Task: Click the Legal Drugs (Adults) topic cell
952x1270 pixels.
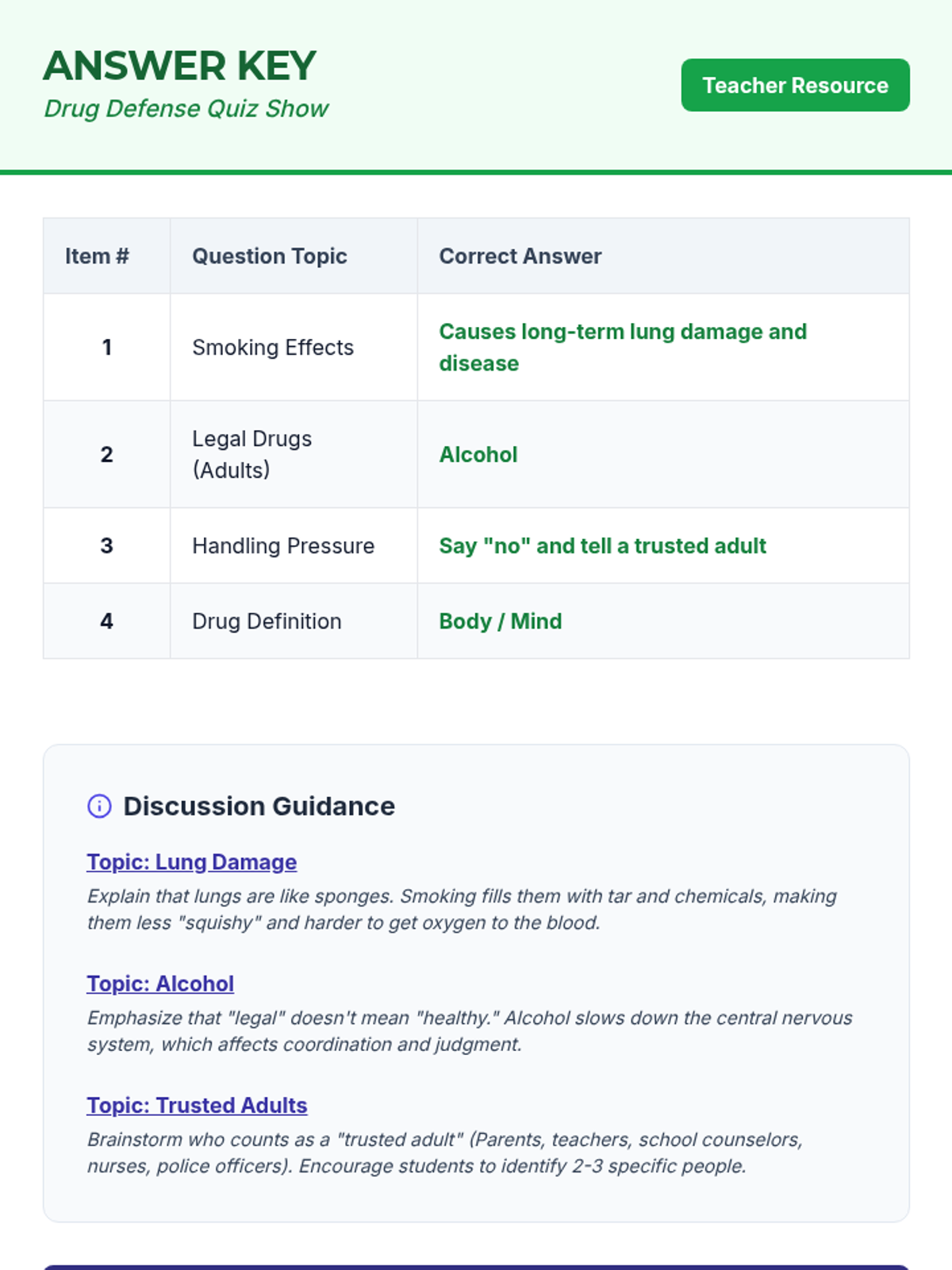Action: [252, 454]
